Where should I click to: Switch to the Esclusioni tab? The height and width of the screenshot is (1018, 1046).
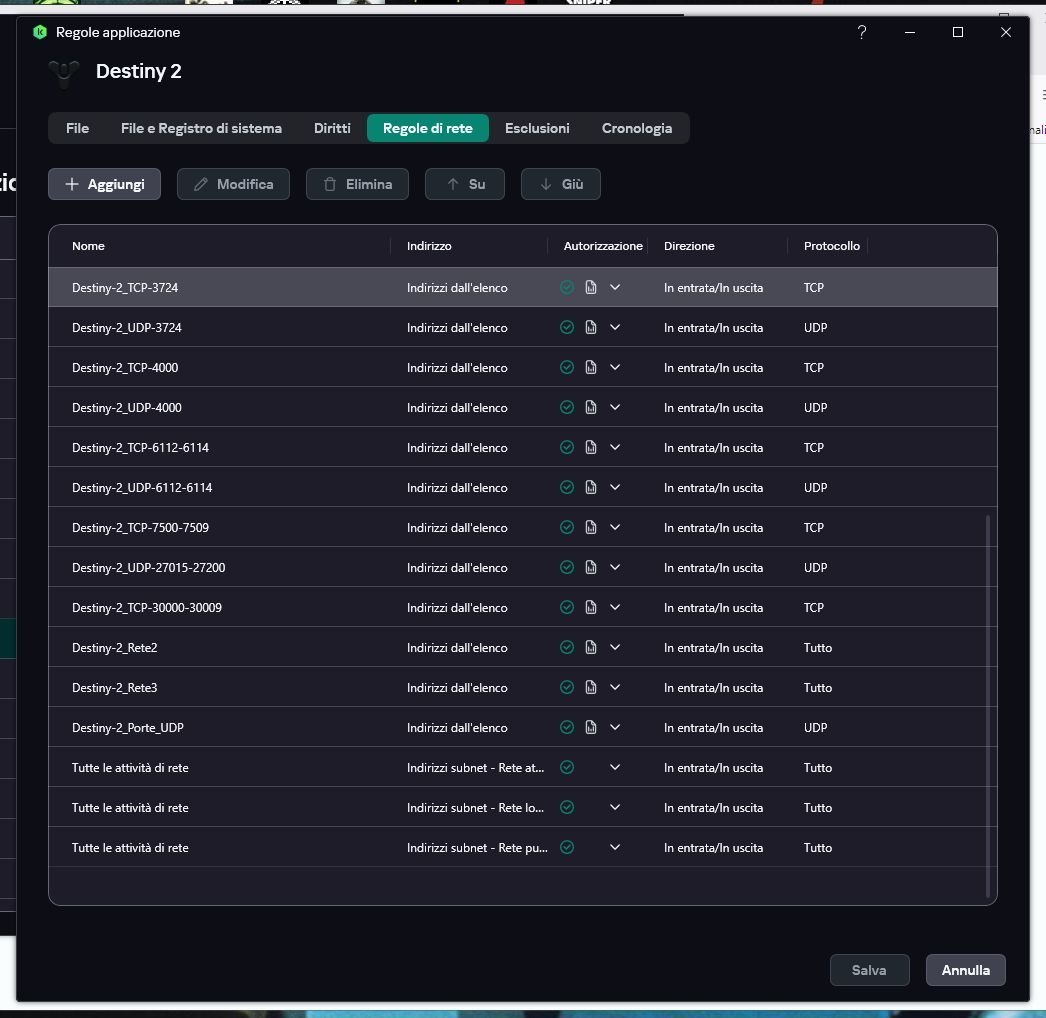pyautogui.click(x=537, y=128)
